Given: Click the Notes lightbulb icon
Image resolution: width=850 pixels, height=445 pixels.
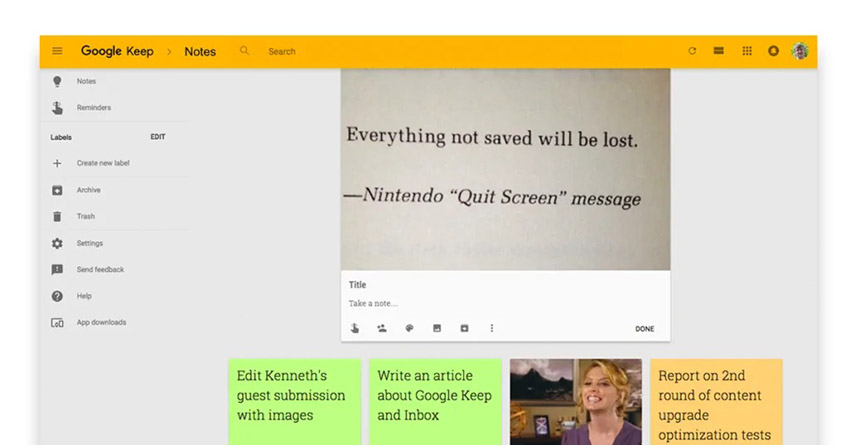Looking at the screenshot, I should [57, 81].
